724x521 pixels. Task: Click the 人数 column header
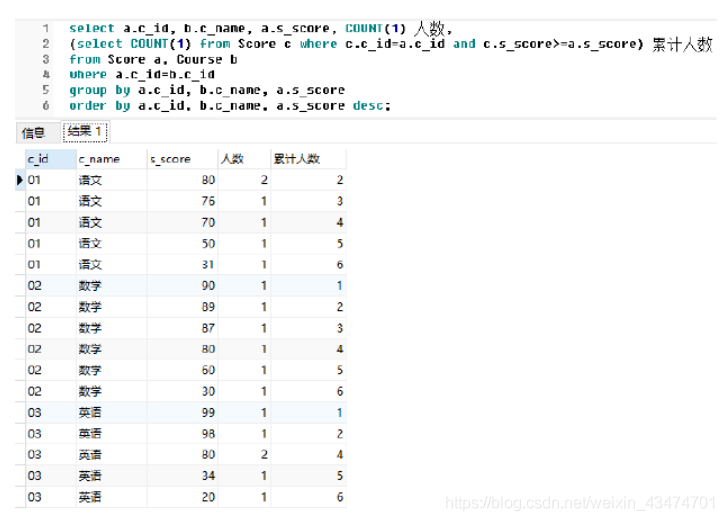(244, 159)
